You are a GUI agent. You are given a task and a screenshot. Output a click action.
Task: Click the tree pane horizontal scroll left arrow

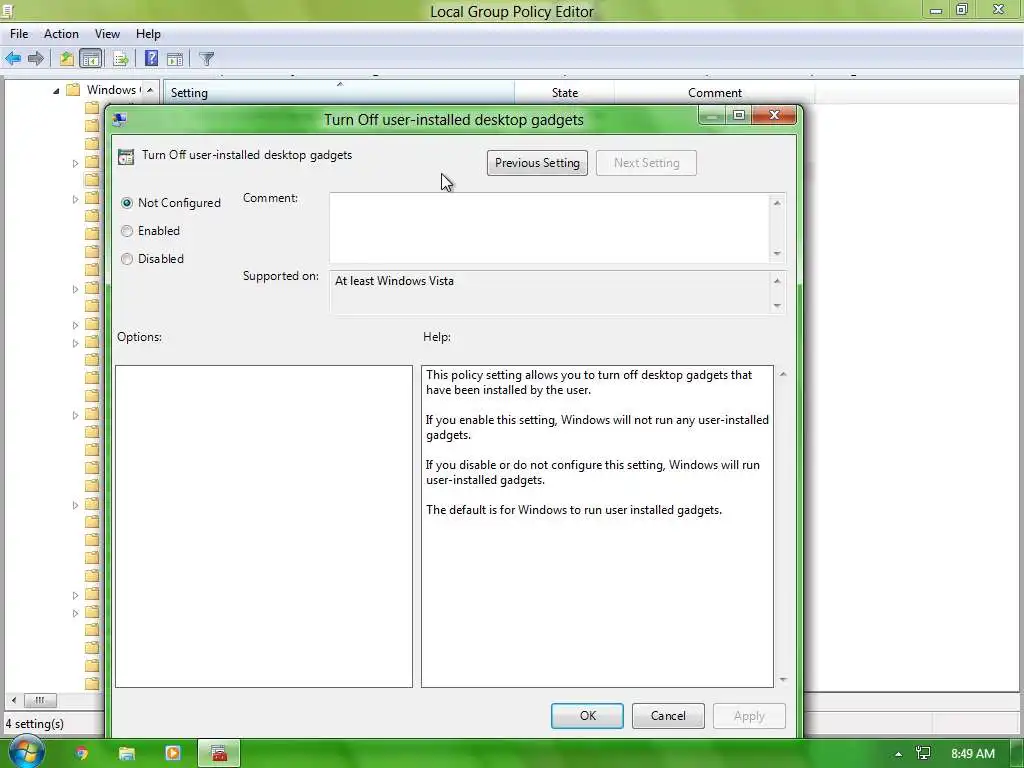click(x=14, y=700)
